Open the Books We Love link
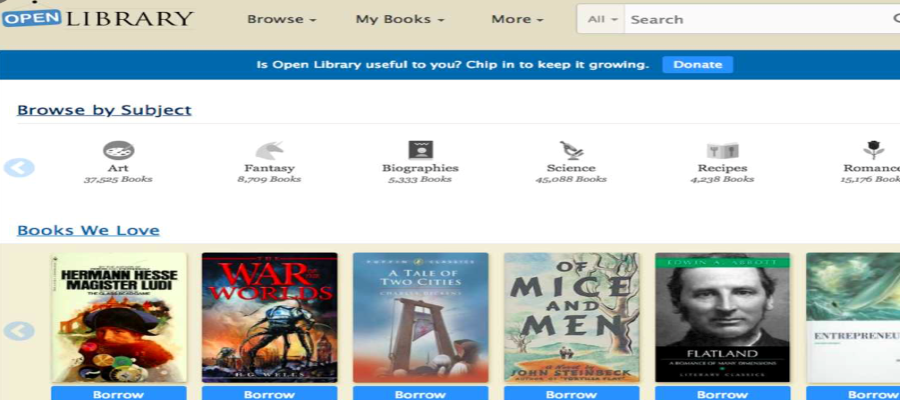The image size is (900, 400). (x=88, y=230)
